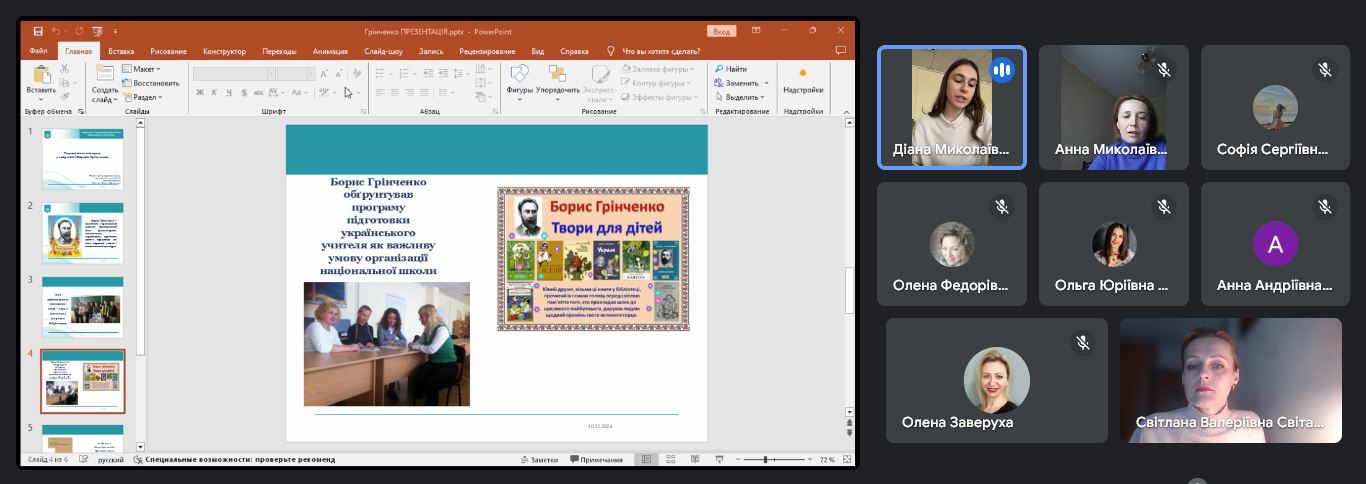Click the Save icon in quick access toolbar
Image resolution: width=1366 pixels, height=484 pixels.
pos(38,31)
